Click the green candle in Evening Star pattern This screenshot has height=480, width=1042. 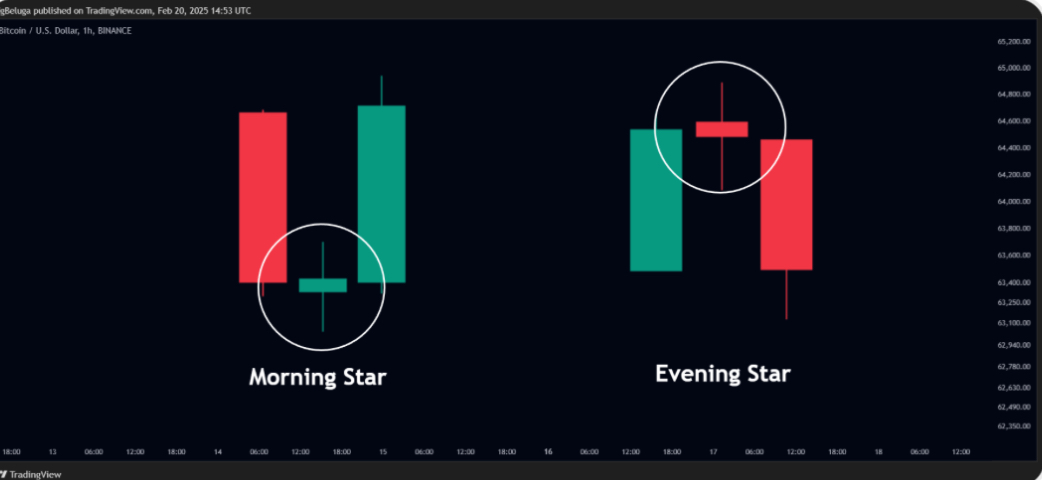(x=656, y=200)
